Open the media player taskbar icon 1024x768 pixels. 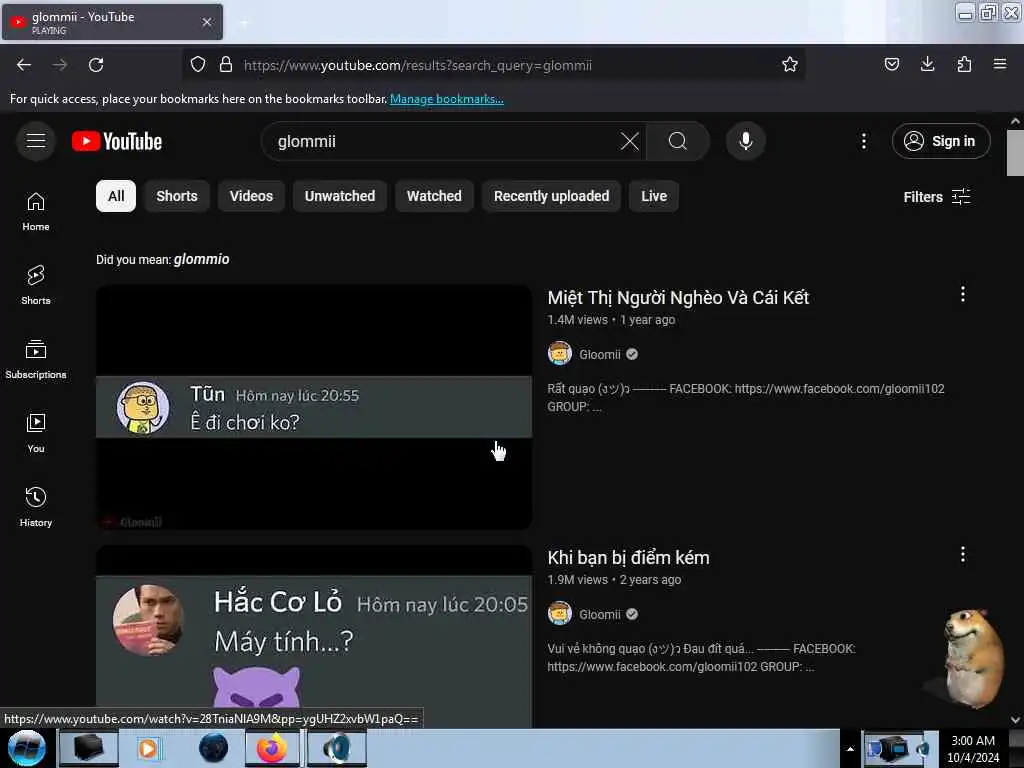[x=148, y=748]
